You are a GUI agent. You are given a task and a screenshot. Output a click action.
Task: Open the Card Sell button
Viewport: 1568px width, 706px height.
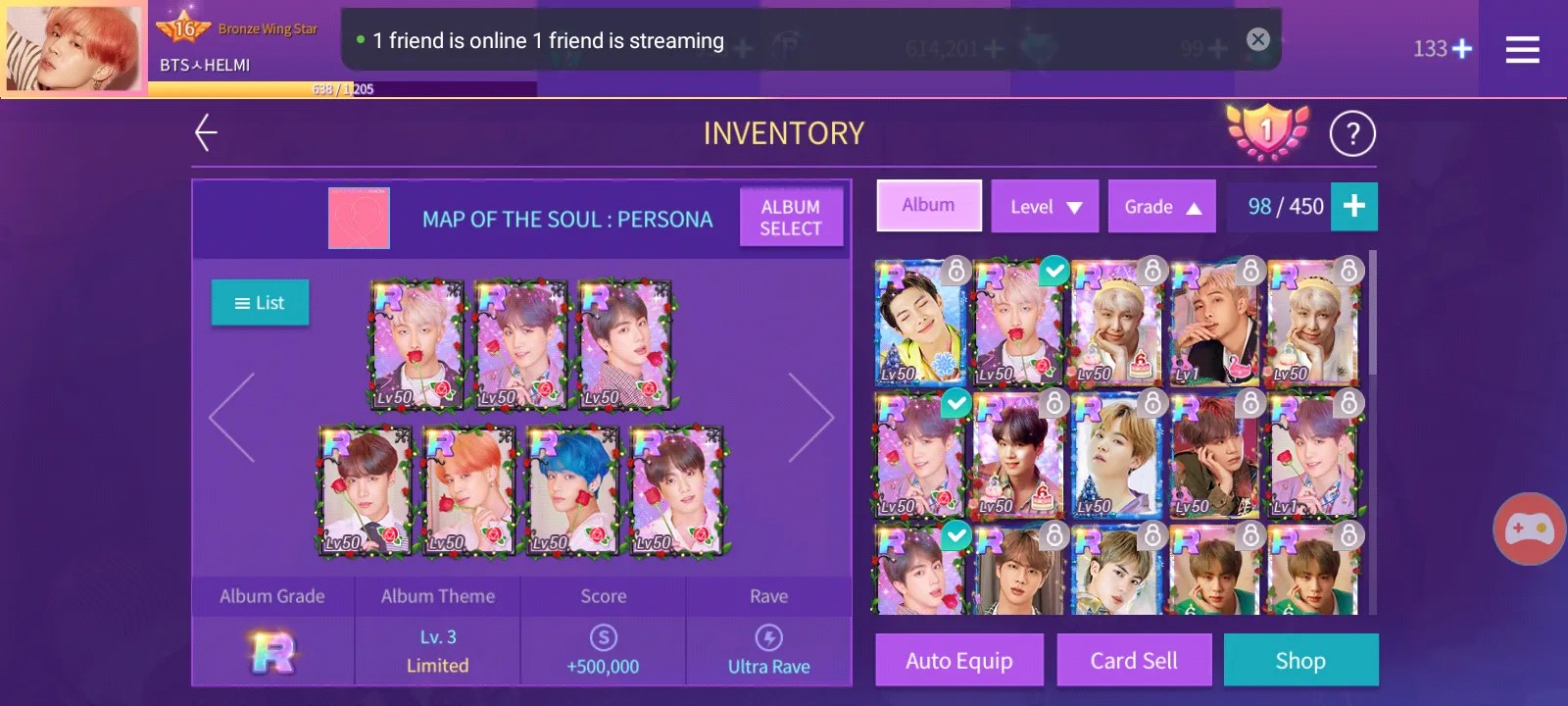[x=1134, y=660]
